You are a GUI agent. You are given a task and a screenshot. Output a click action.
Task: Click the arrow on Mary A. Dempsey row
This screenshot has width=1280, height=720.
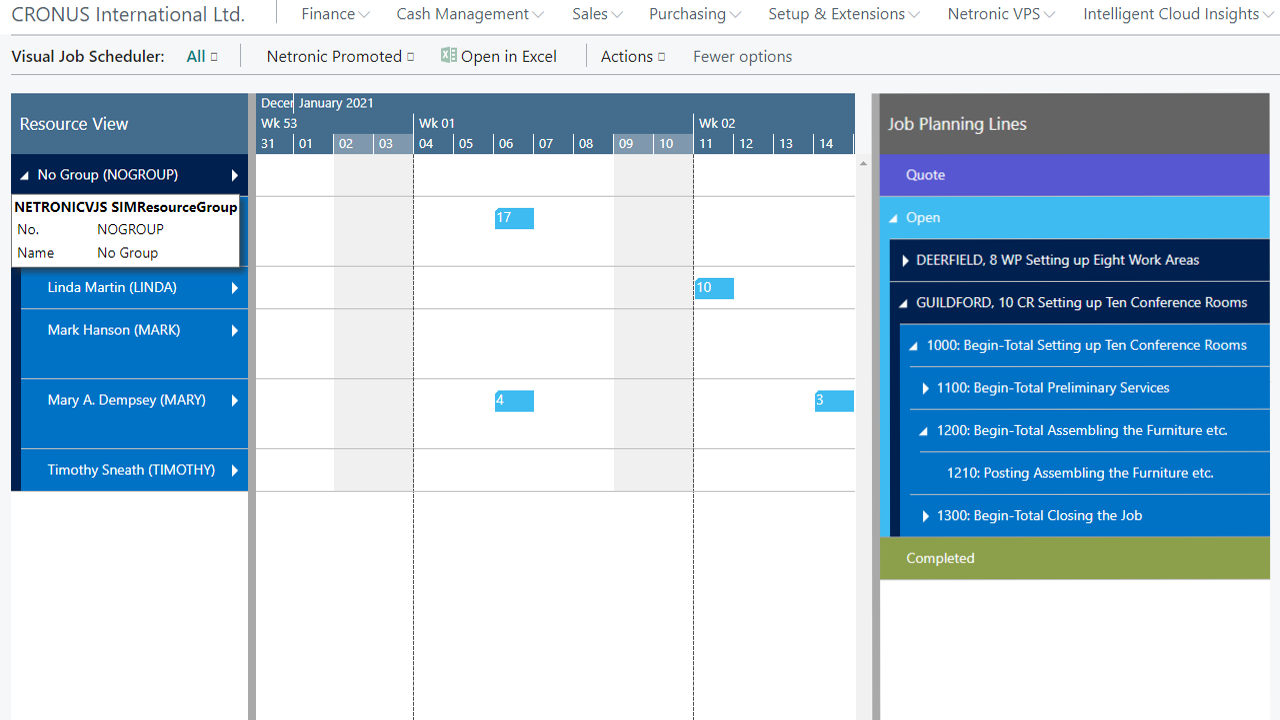(x=235, y=400)
